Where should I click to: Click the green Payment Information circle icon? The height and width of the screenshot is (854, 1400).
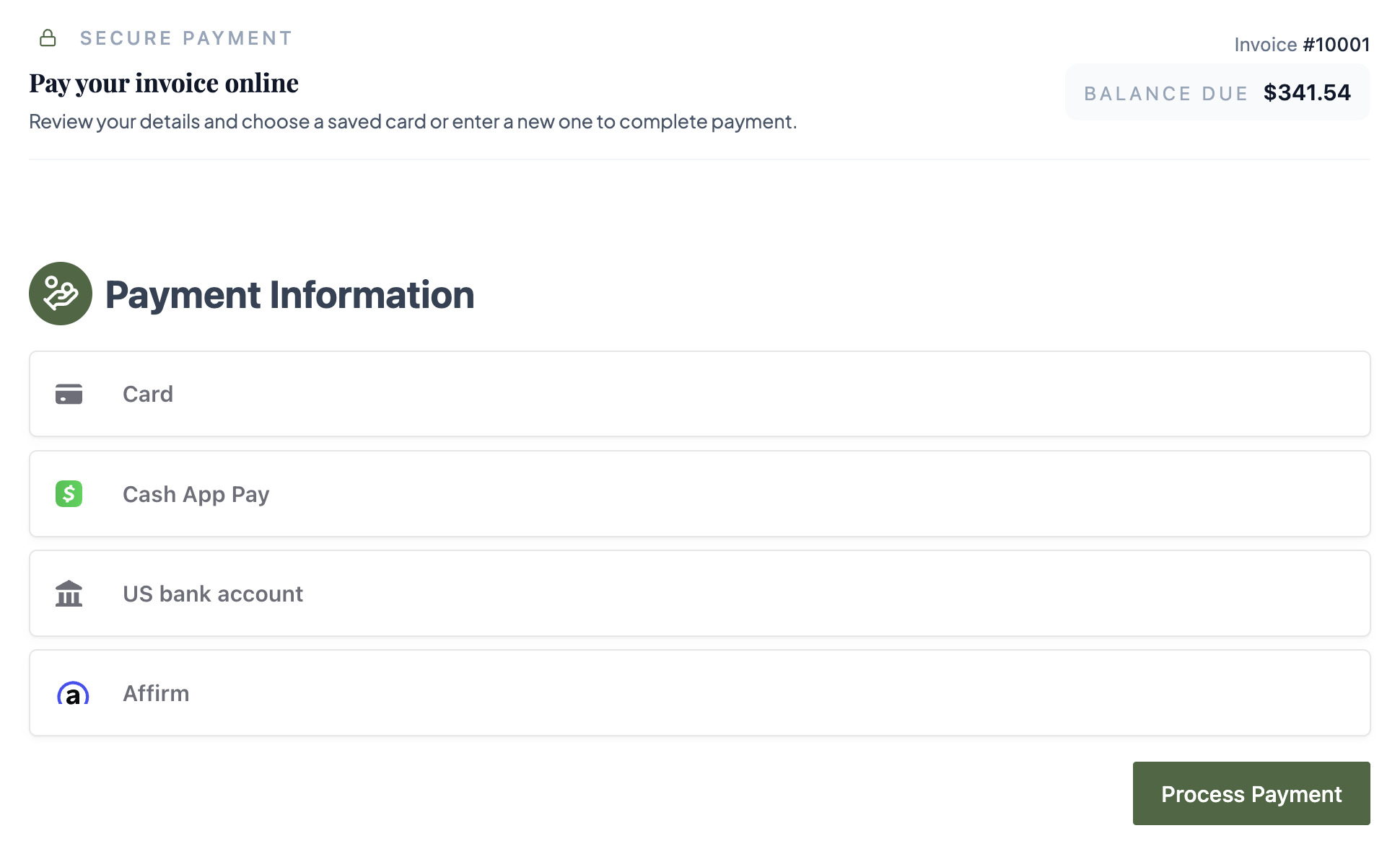61,294
